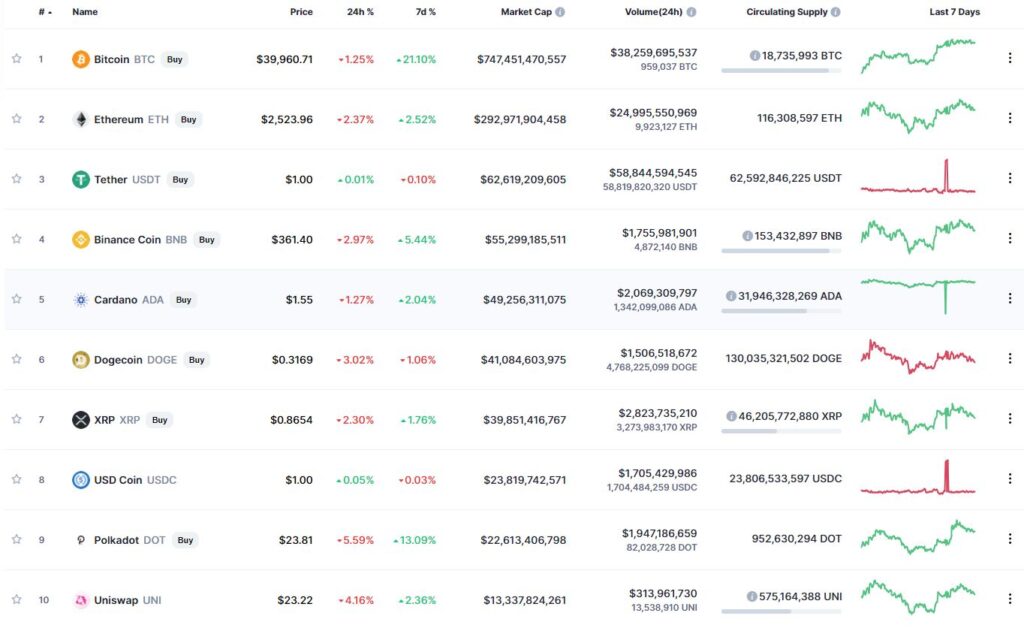Expand the three-dot menu for Polkadot

click(x=1010, y=539)
